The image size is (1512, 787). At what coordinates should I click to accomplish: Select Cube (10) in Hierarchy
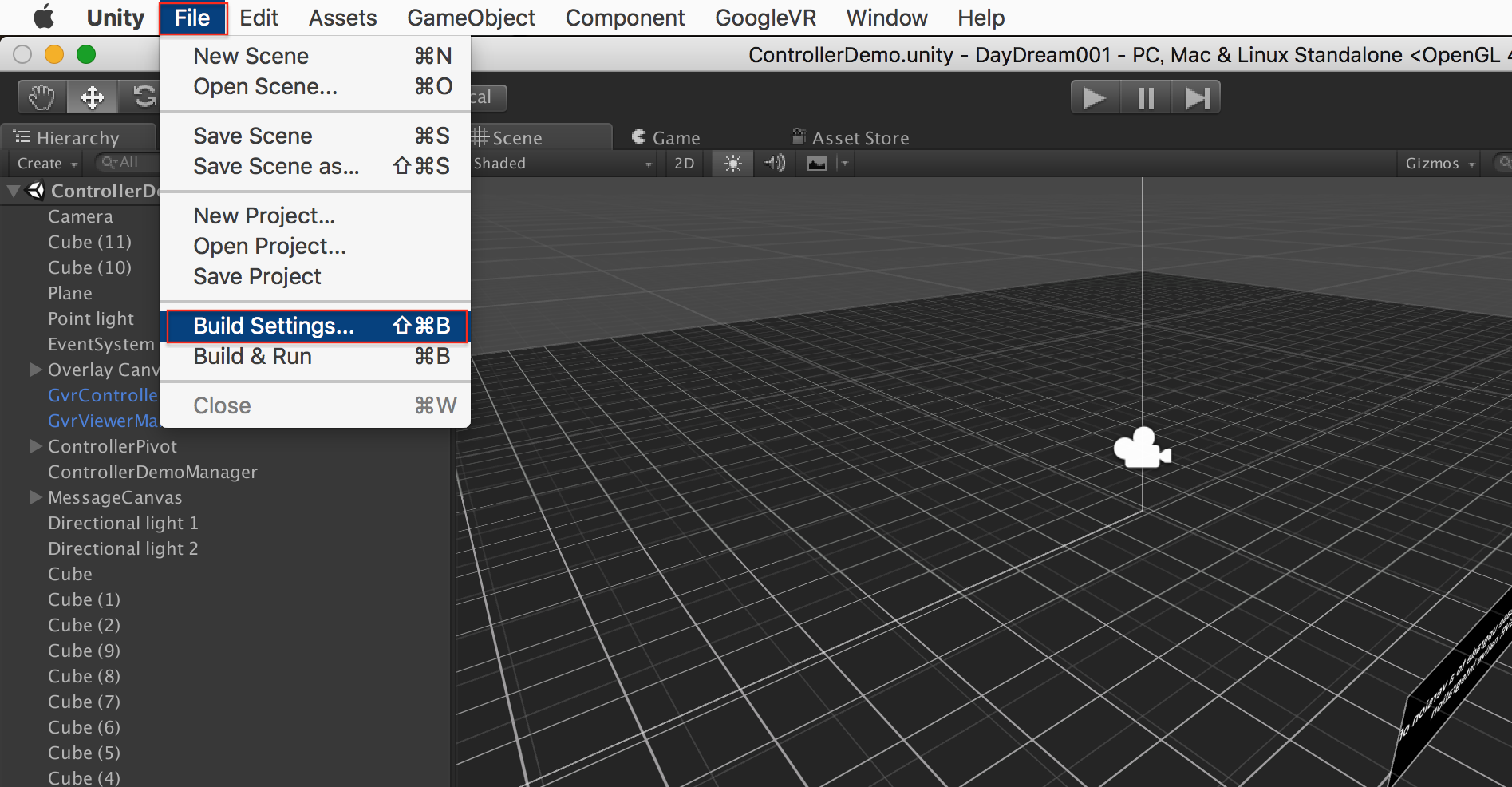[89, 267]
